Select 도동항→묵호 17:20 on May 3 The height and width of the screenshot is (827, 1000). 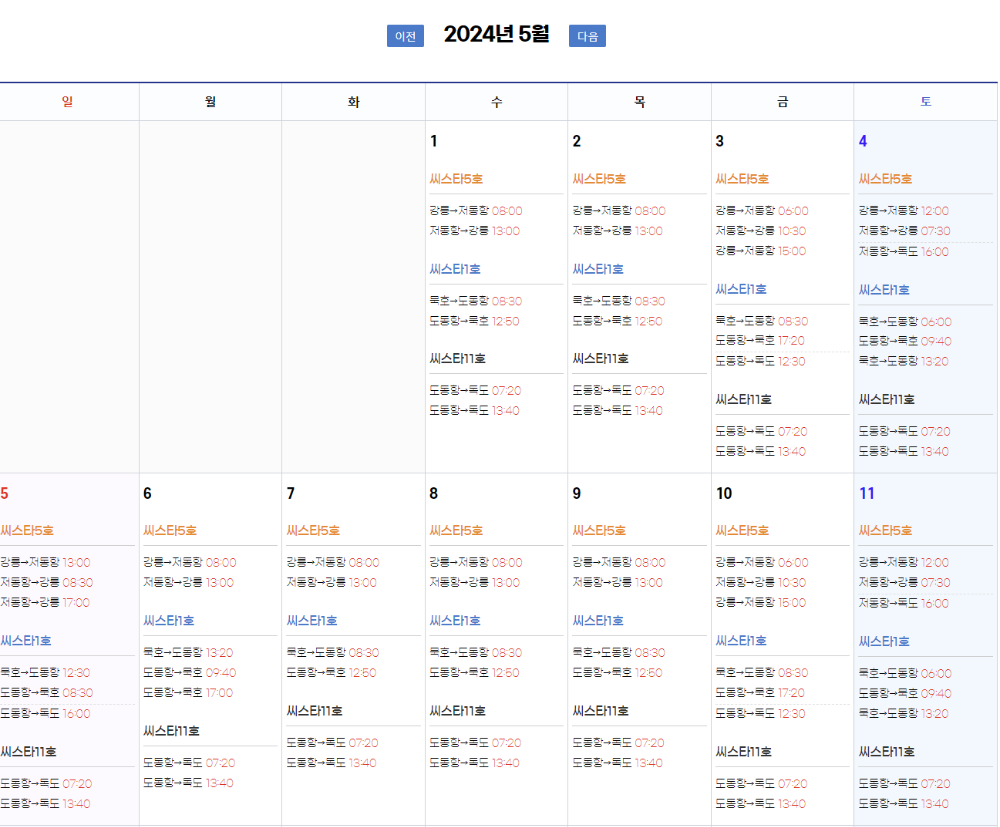click(x=760, y=340)
